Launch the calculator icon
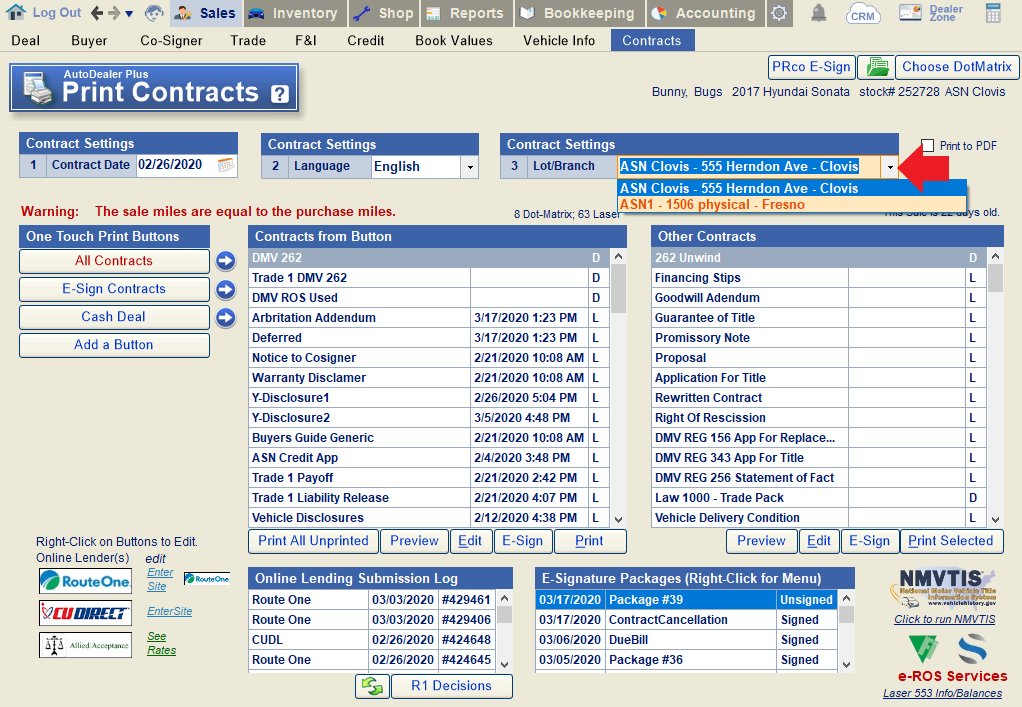 pos(993,13)
